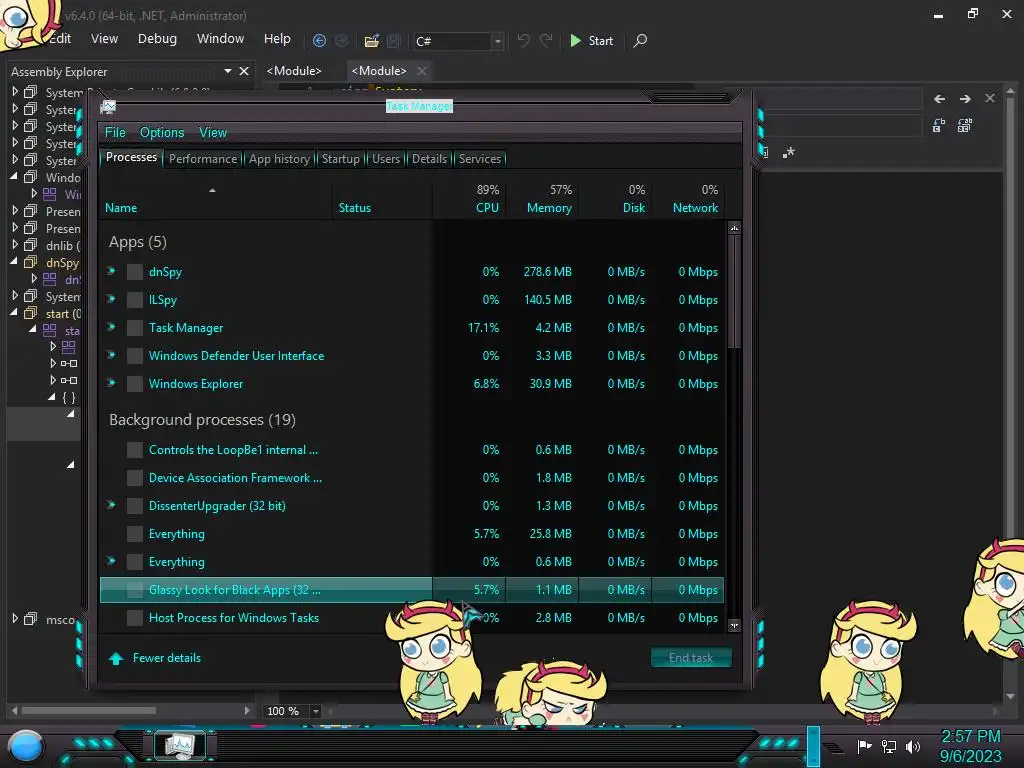Open Task Manager taskbar icon
This screenshot has height=768, width=1024.
(180, 745)
